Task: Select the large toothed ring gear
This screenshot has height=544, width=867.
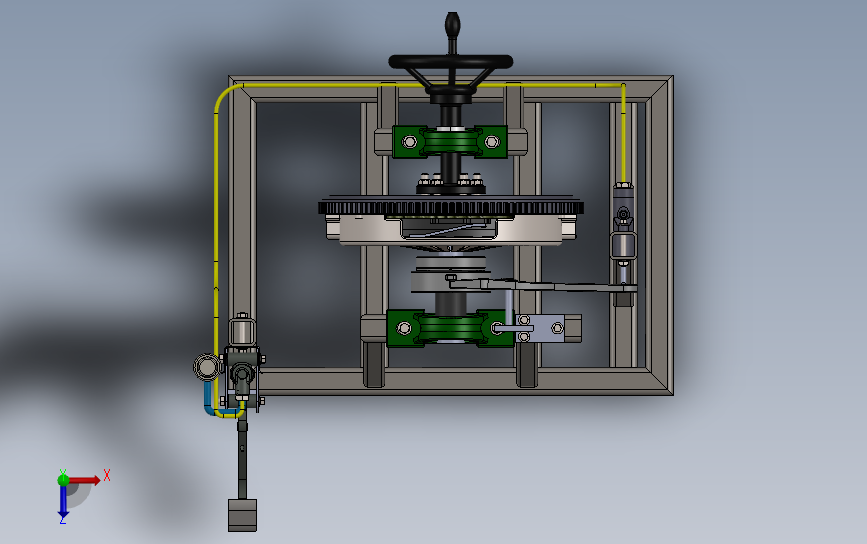Action: click(x=451, y=208)
